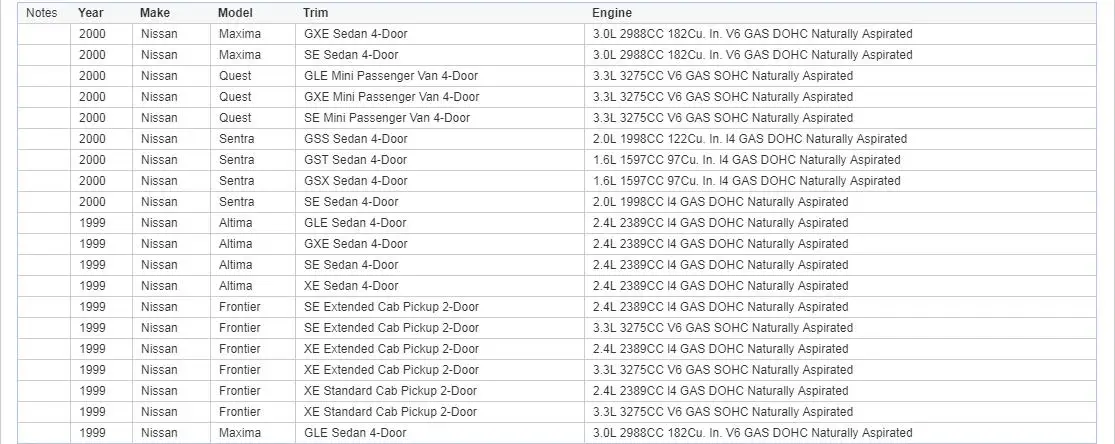
Task: Select the Maxima GXE Sedan 4-Door row
Action: point(355,34)
